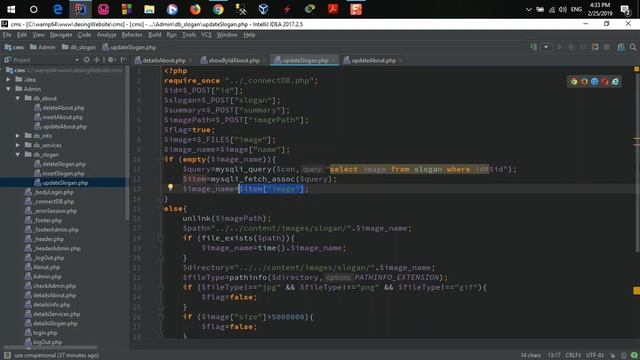The width and height of the screenshot is (640, 360).
Task: Expand the .idea folder
Action: (8, 80)
